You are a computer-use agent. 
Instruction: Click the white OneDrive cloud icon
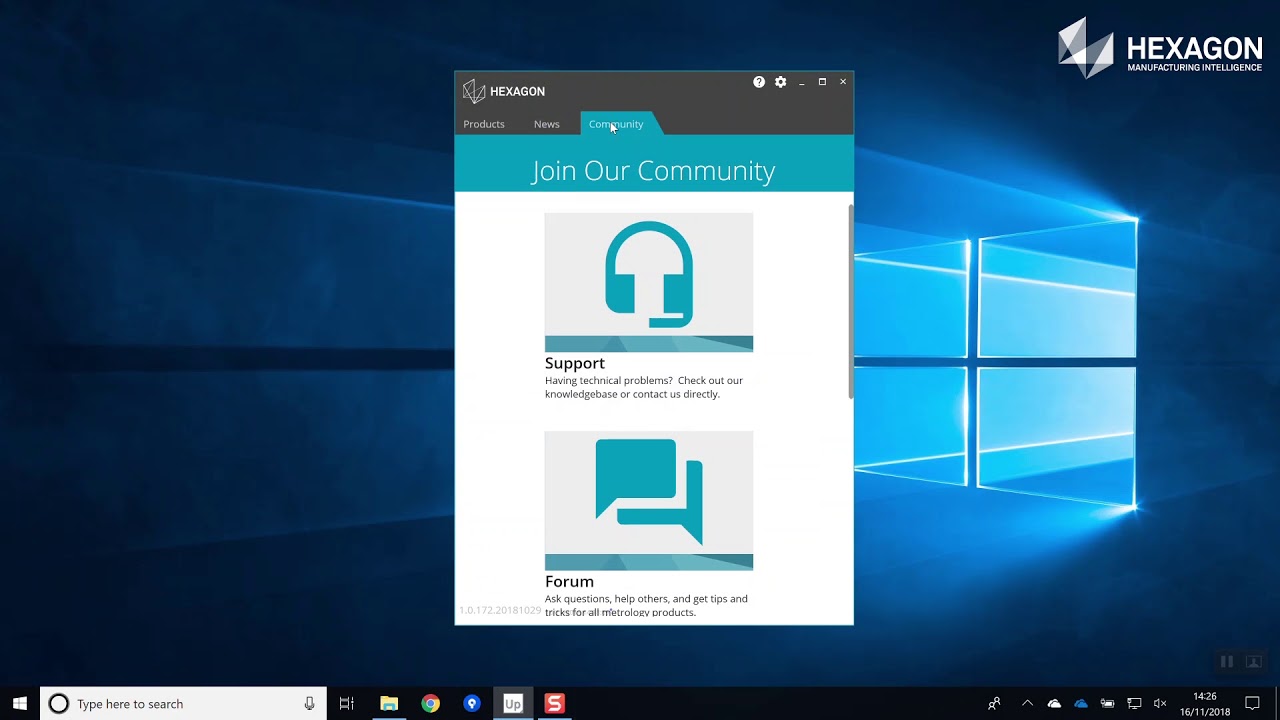[1054, 704]
